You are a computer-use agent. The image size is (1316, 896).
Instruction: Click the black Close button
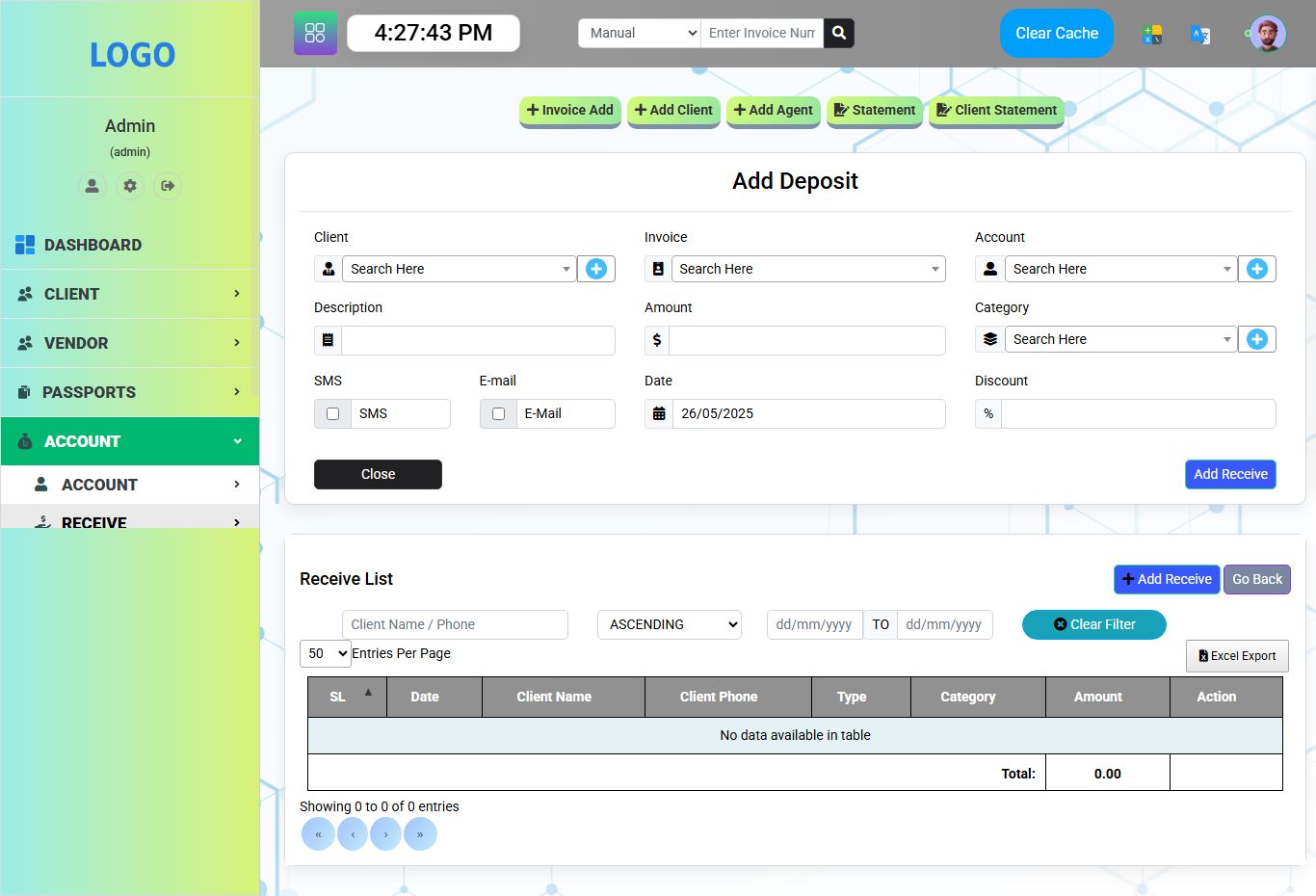click(378, 474)
